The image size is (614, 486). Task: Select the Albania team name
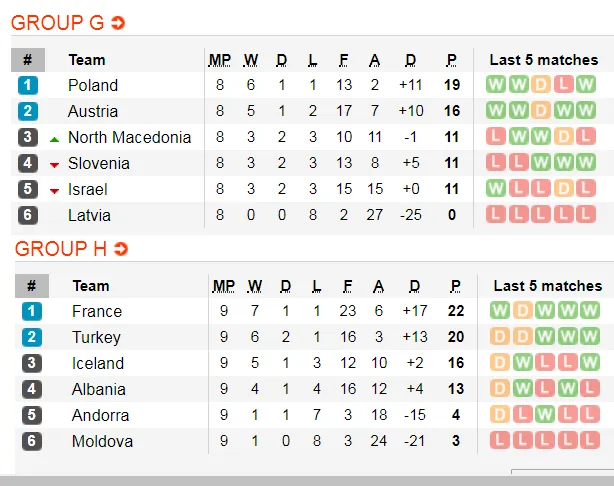[99, 389]
